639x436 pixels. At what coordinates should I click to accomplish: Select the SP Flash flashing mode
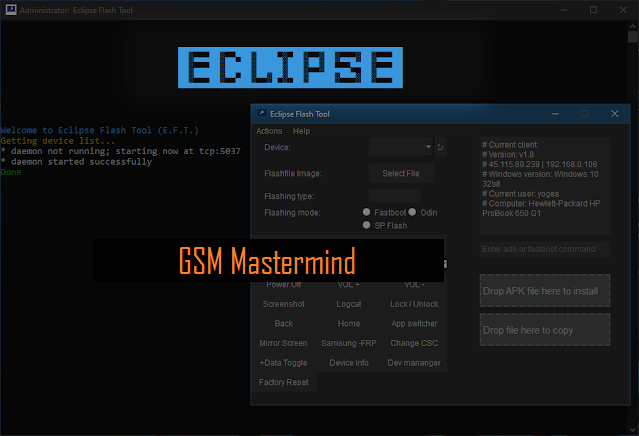366,225
